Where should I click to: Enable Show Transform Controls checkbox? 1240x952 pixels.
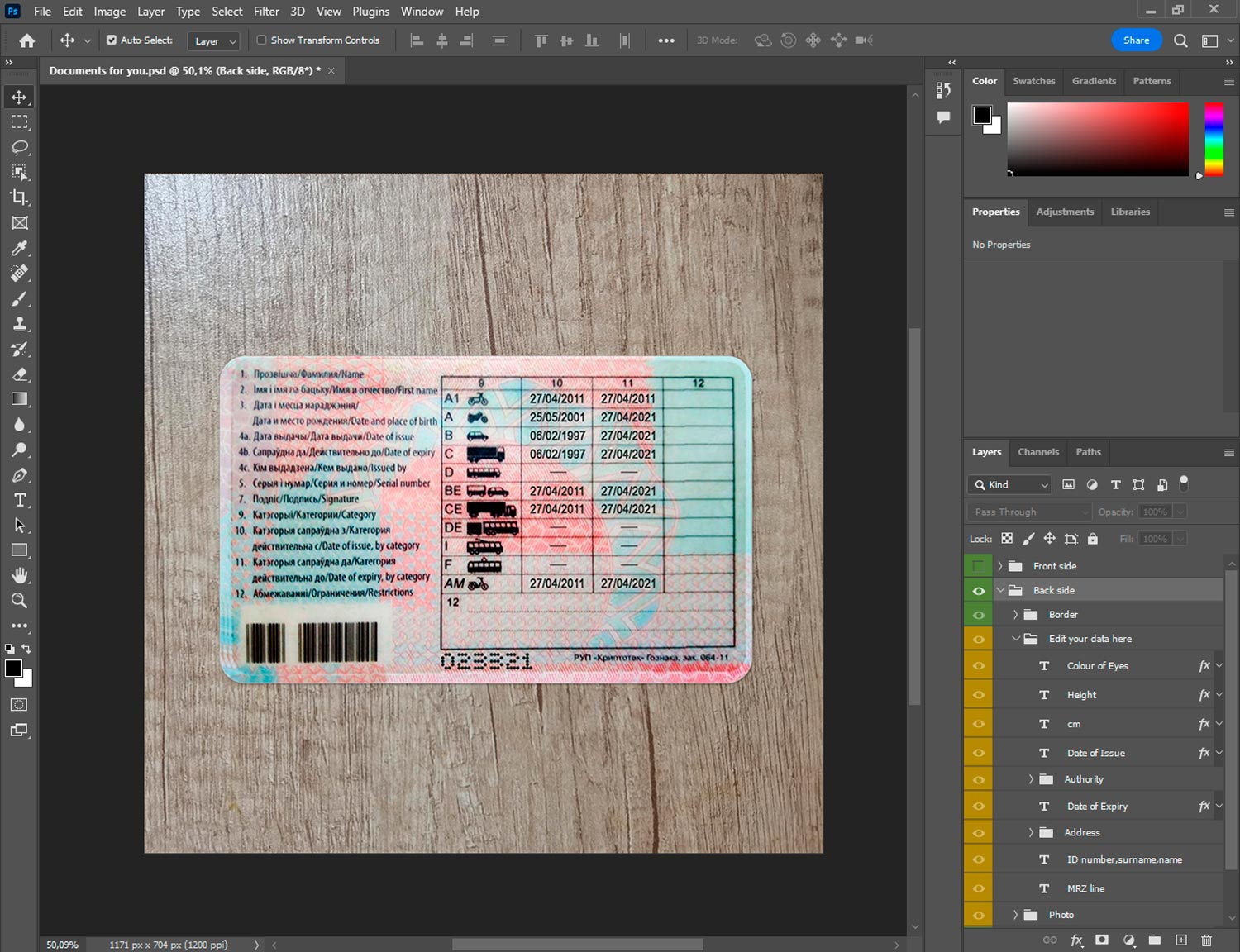261,40
